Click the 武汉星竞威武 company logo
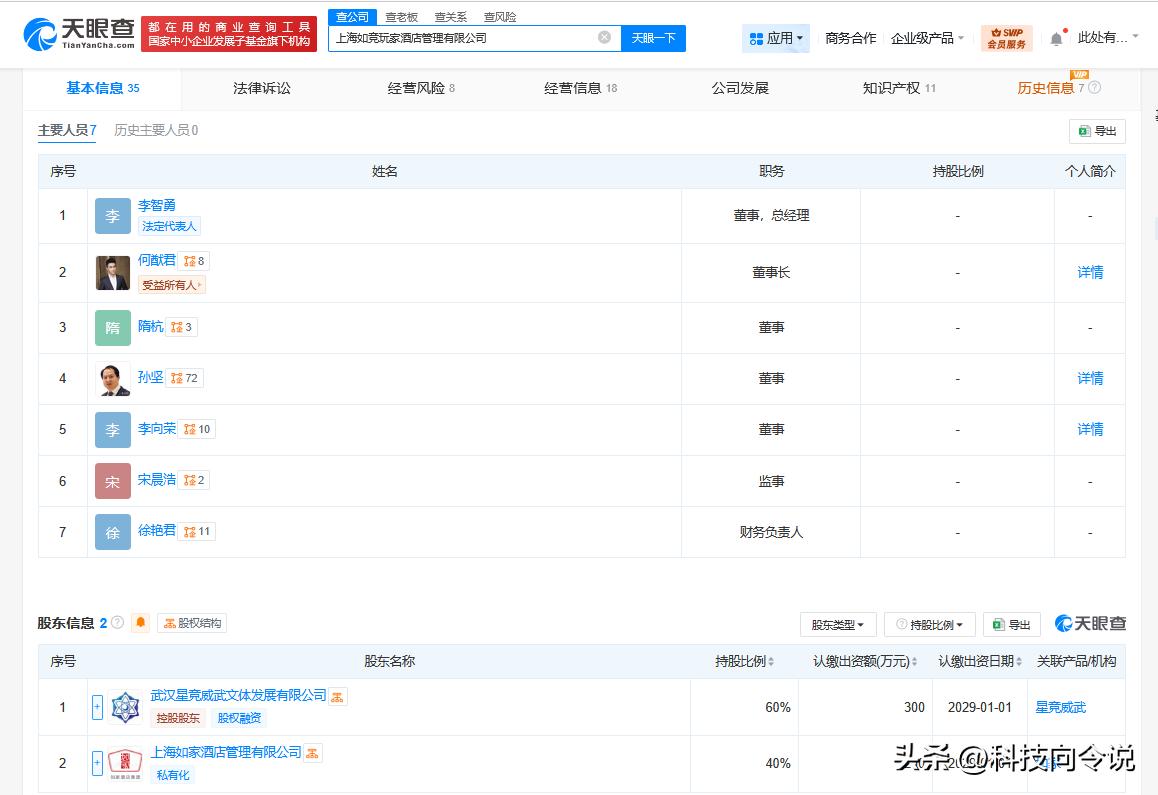This screenshot has width=1158, height=795. 125,707
